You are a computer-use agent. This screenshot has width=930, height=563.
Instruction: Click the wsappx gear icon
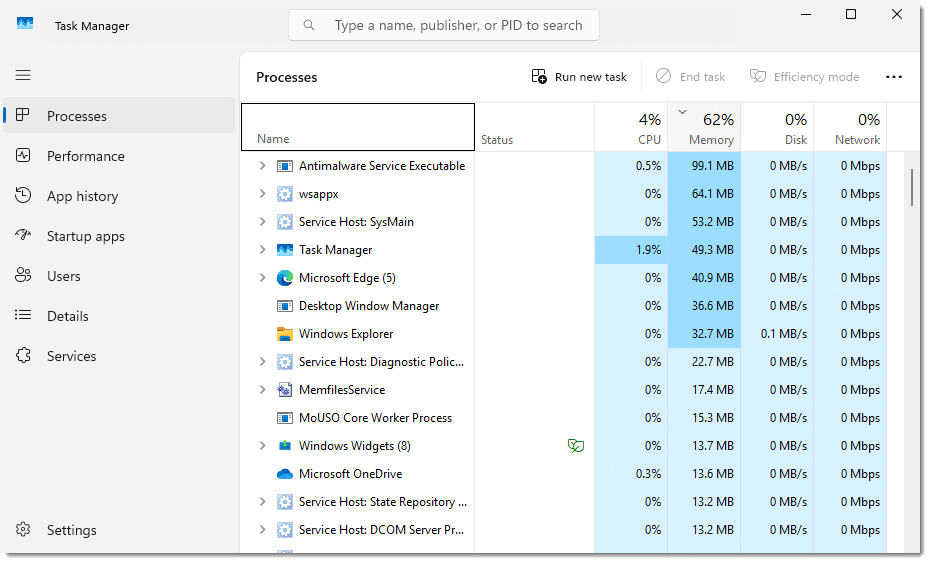tap(285, 194)
